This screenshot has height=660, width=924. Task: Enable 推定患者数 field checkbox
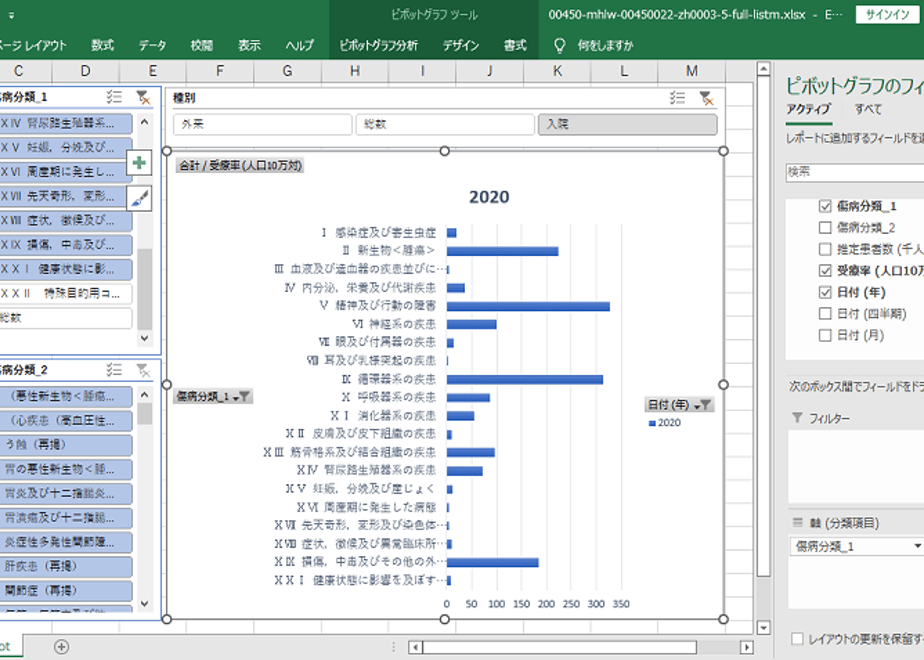tap(825, 249)
